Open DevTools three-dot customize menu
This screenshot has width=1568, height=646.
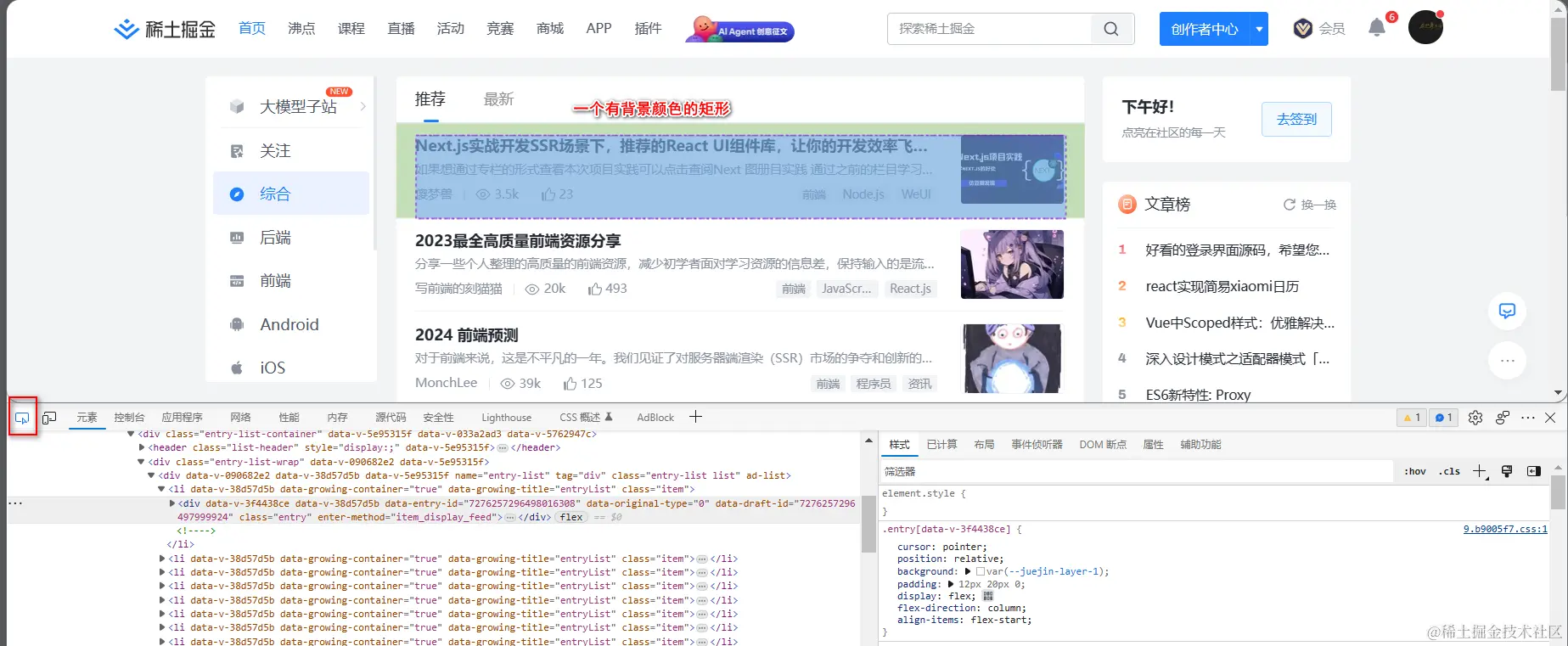1528,418
